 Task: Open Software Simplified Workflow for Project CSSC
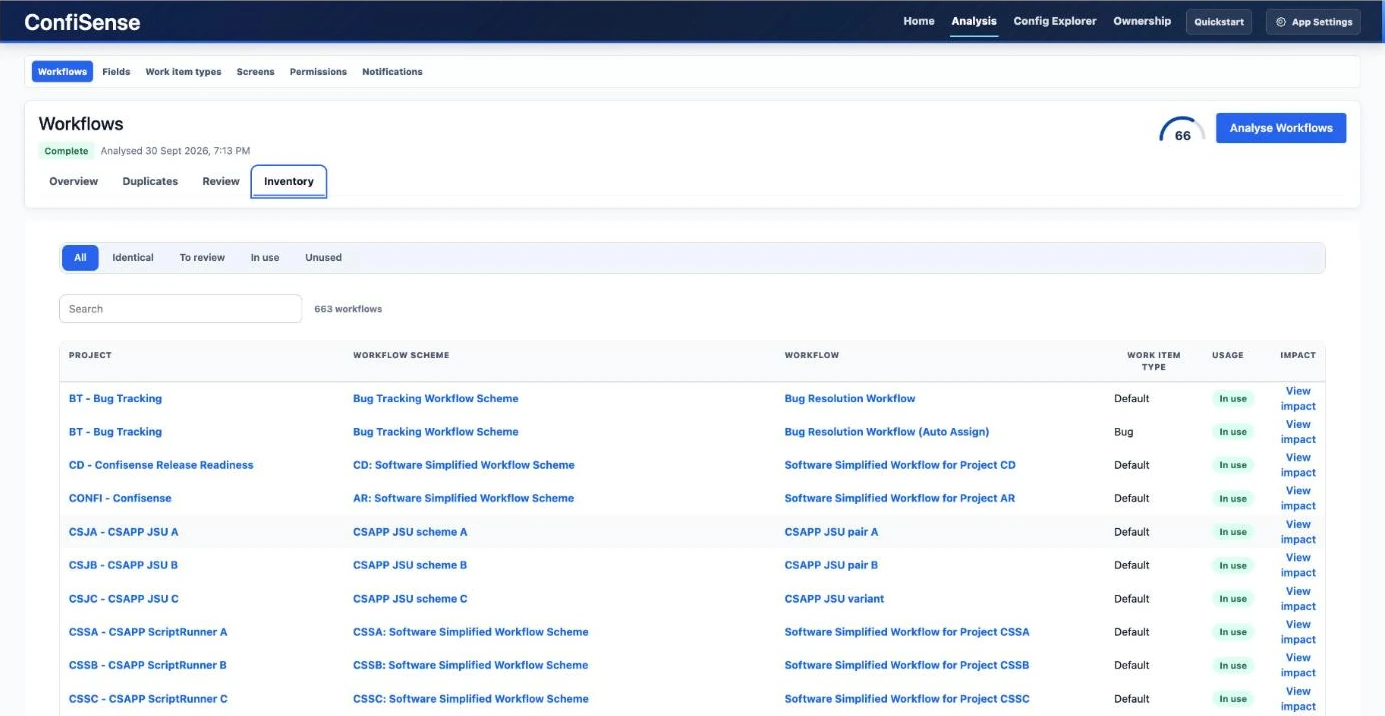(907, 699)
